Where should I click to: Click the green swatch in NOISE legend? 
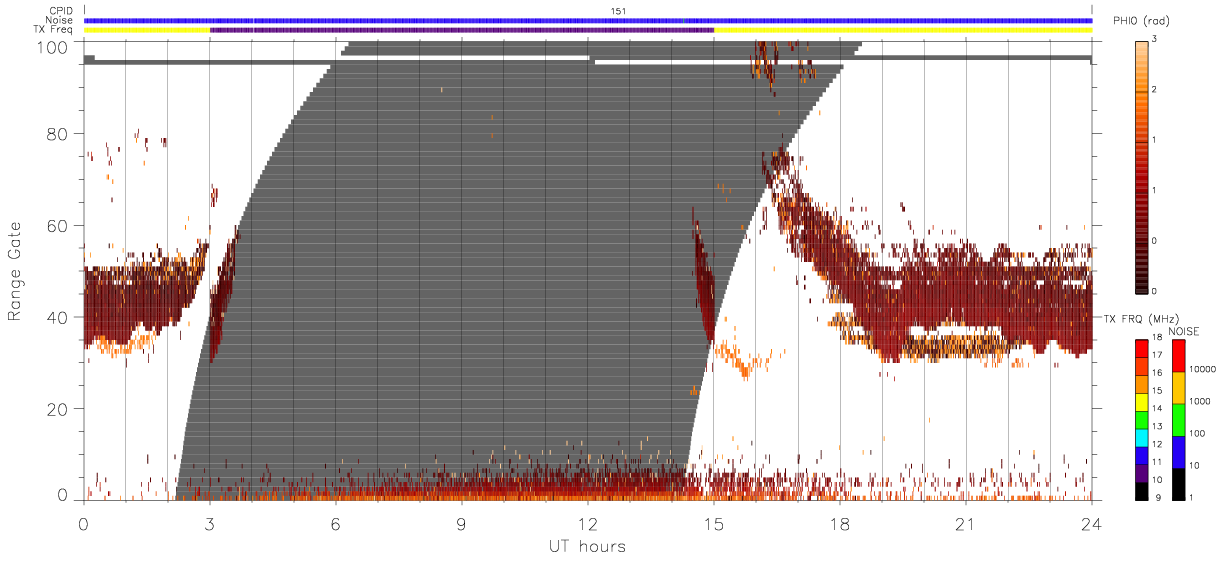tap(1178, 420)
